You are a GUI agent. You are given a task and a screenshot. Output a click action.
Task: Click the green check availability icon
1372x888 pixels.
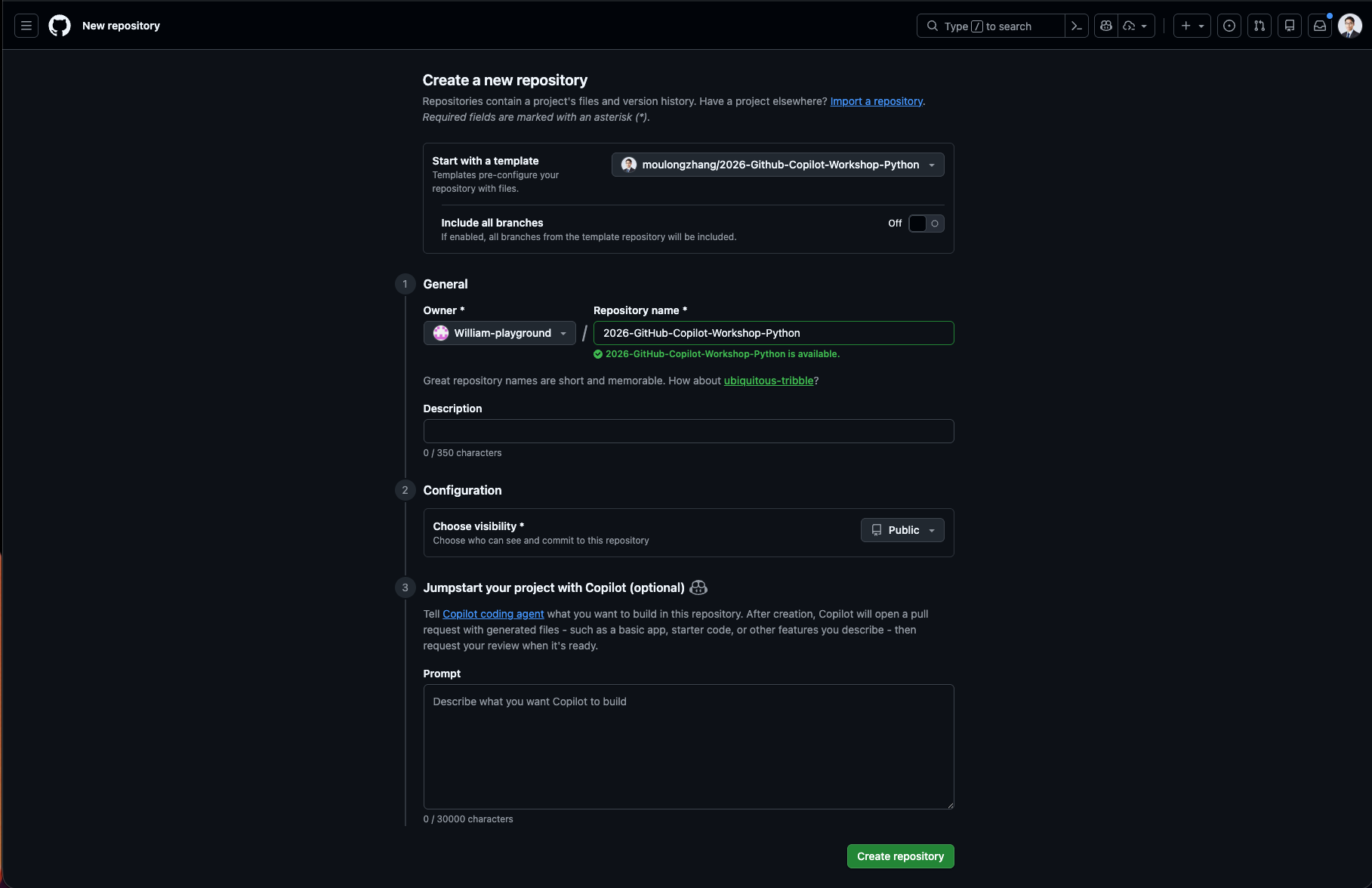click(x=598, y=354)
